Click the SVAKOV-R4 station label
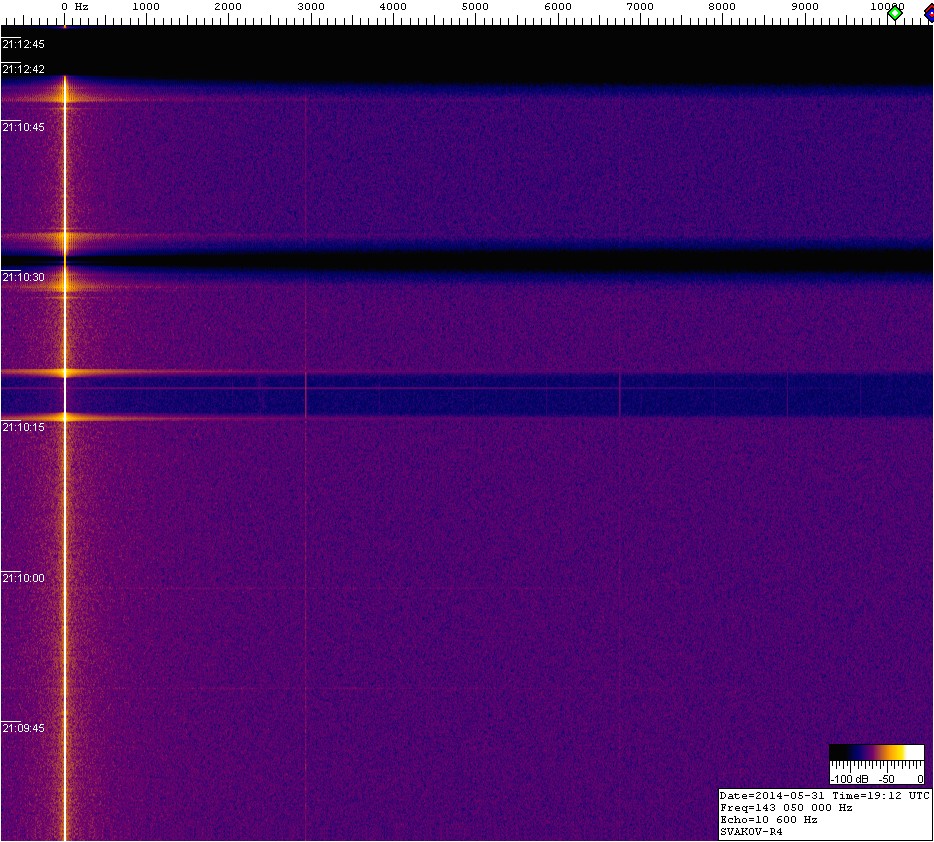The height and width of the screenshot is (842, 934). [751, 831]
